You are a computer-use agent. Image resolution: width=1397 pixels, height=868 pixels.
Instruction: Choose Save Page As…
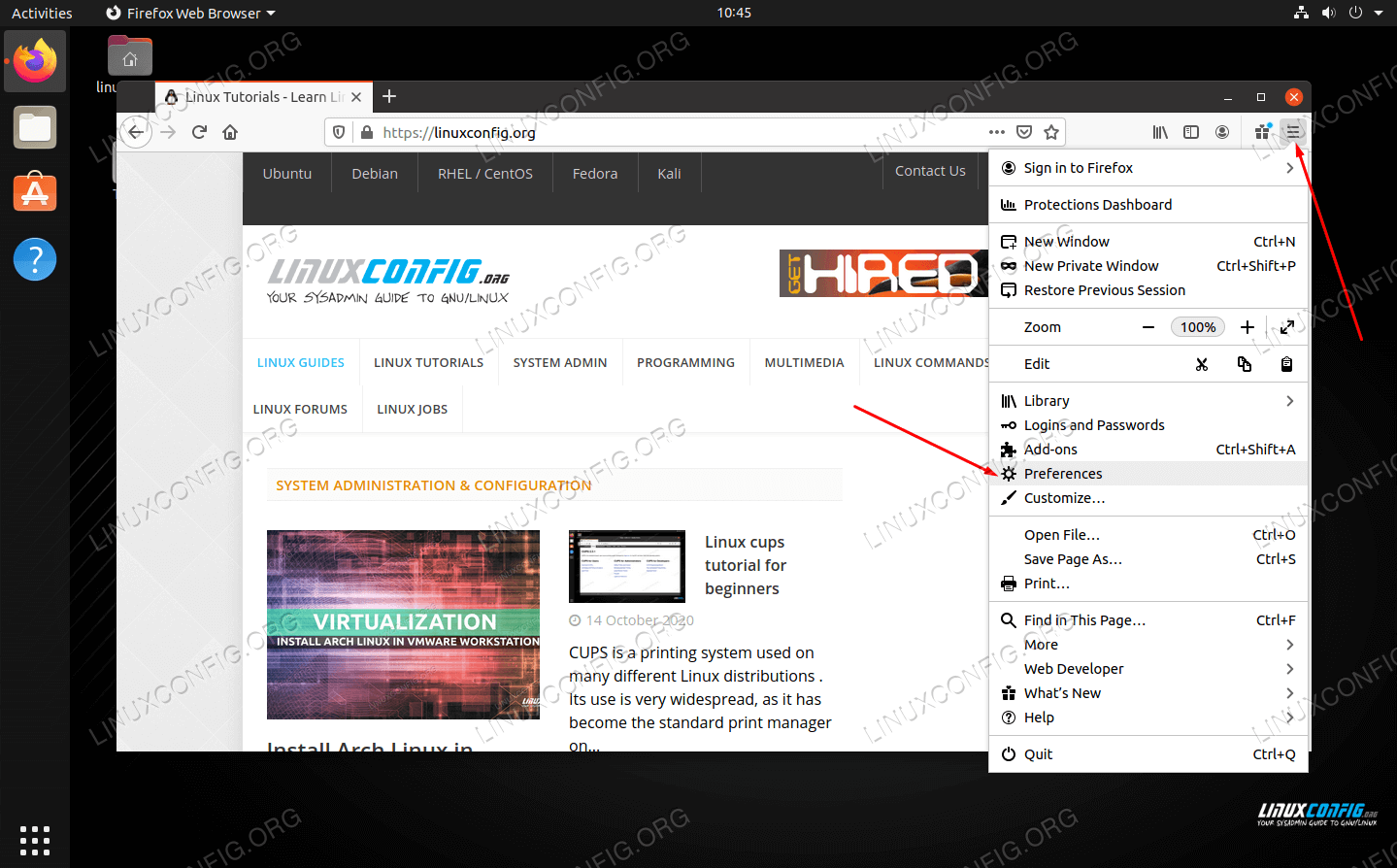pyautogui.click(x=1148, y=559)
